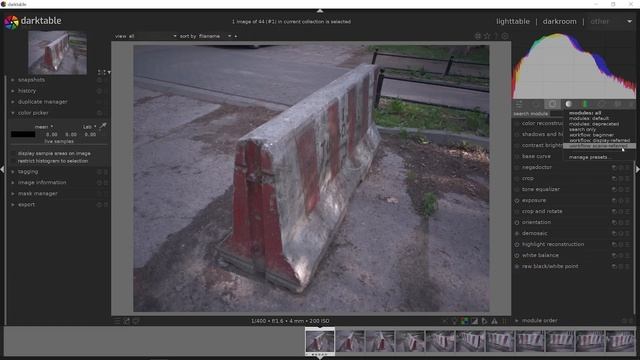The image size is (640, 360).
Task: Select 'search only' preset
Action: pyautogui.click(x=582, y=129)
